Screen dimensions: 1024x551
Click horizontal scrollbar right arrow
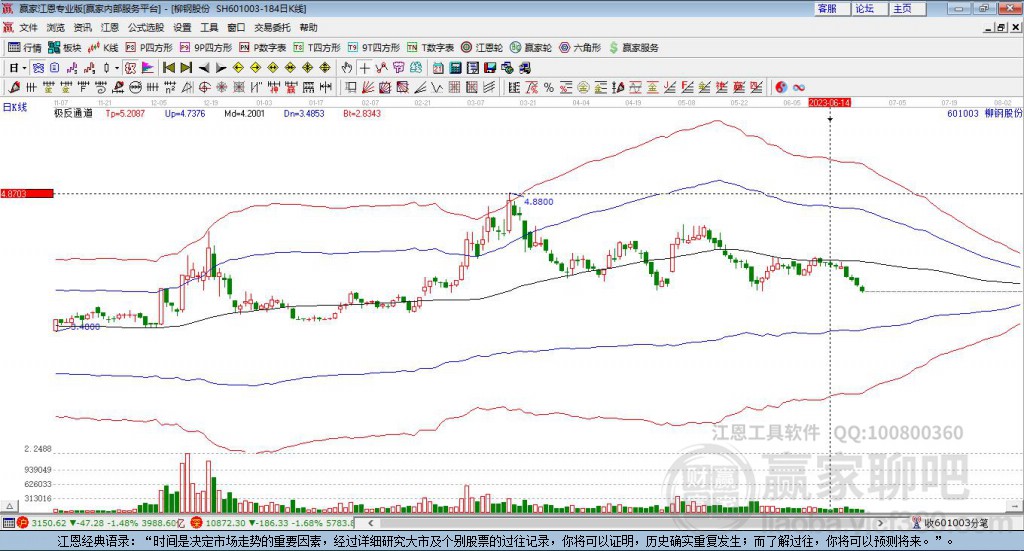tap(880, 523)
